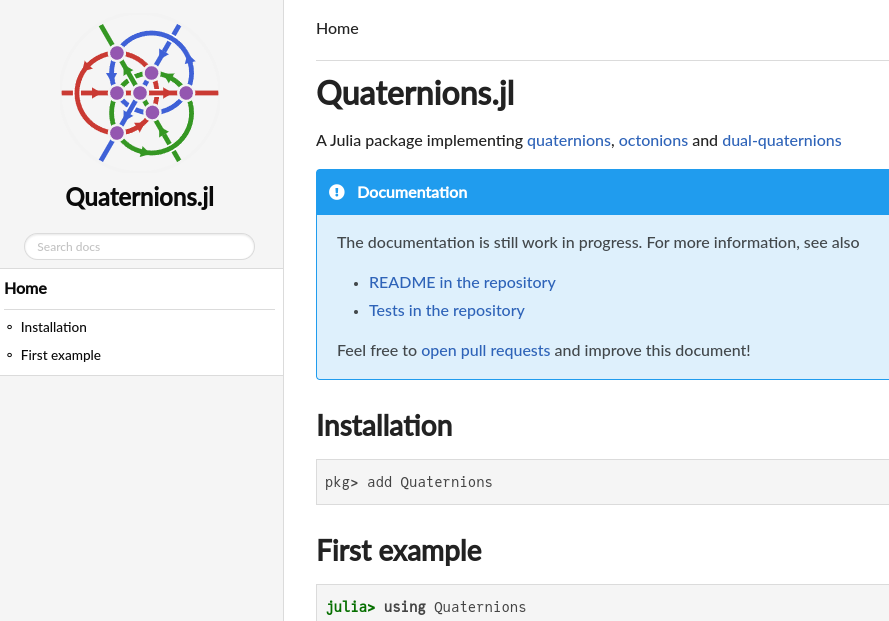Click the Installation section heading
889x621 pixels.
[384, 426]
